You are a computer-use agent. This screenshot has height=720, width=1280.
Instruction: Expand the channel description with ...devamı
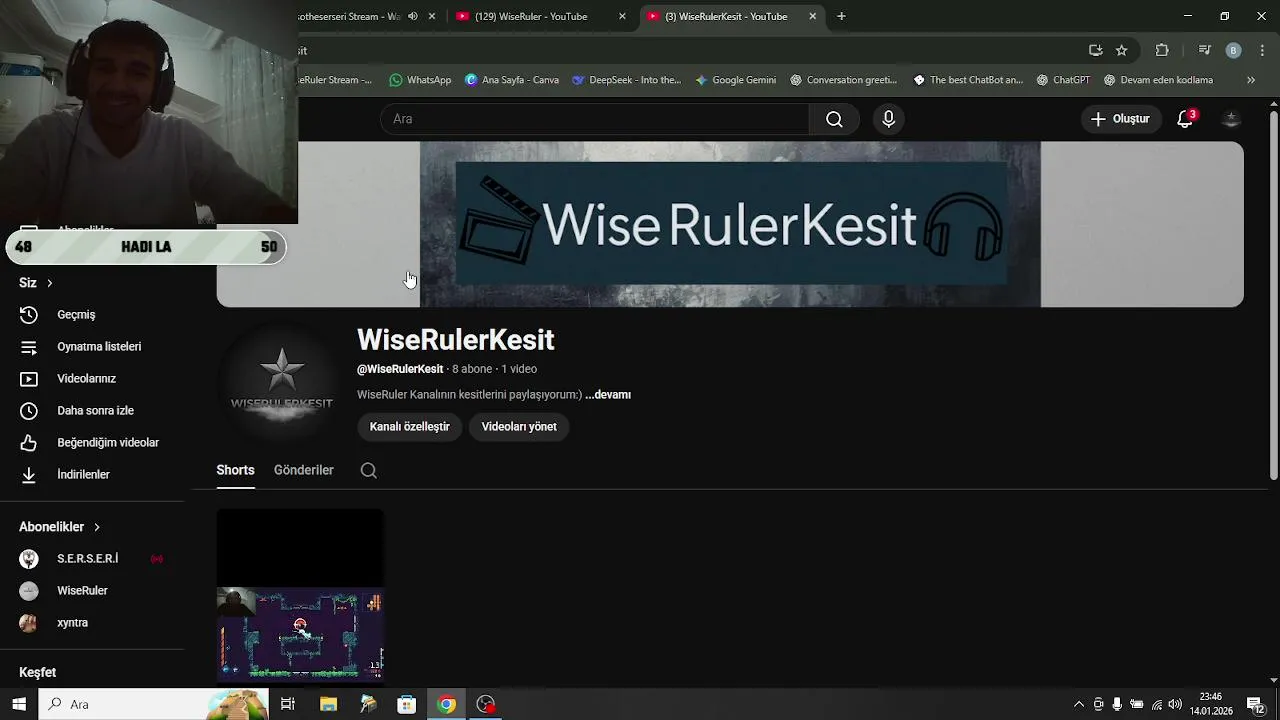[x=608, y=395]
